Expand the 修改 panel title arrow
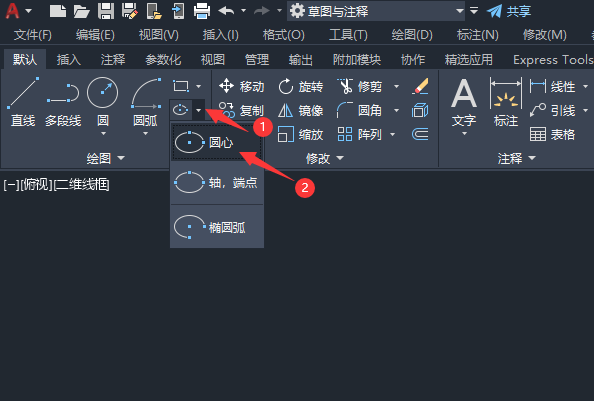 coord(340,158)
